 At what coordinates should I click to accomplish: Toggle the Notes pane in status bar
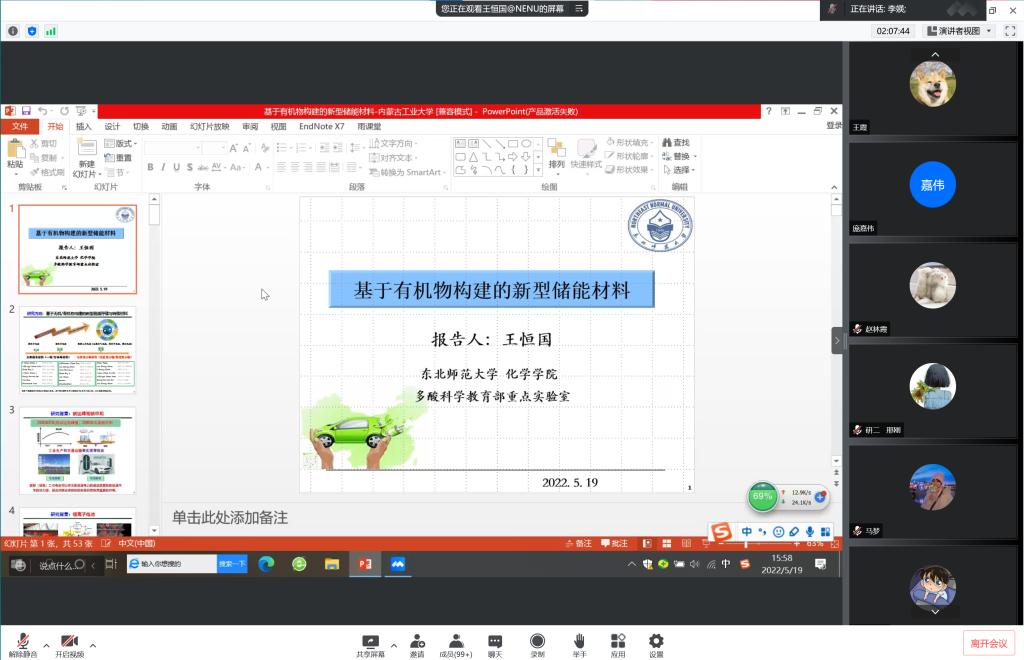tap(578, 543)
